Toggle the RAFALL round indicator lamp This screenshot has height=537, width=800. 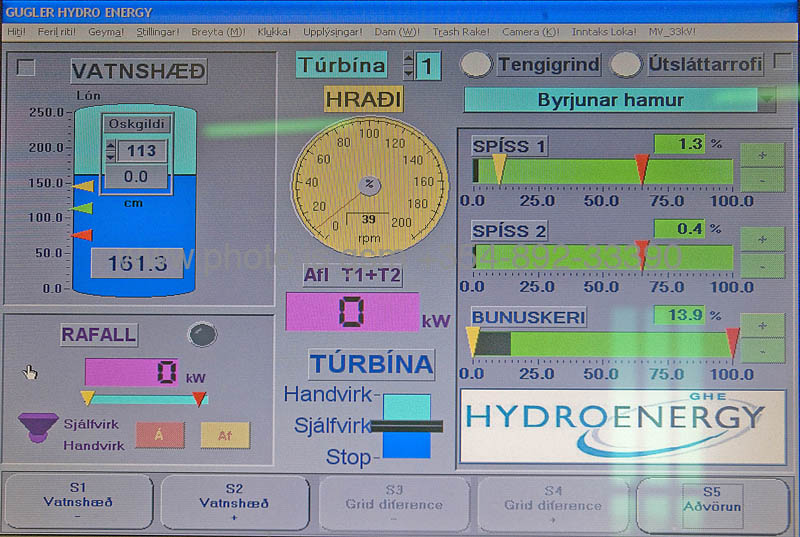coord(203,335)
